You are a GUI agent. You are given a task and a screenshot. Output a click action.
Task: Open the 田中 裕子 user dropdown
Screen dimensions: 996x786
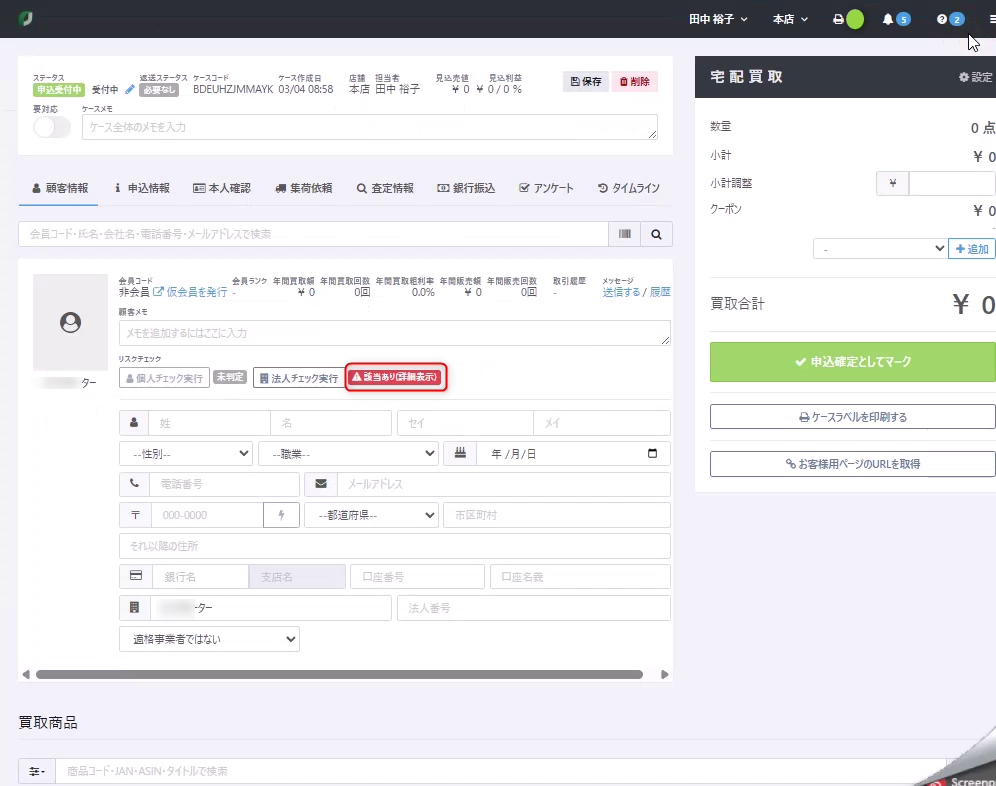(x=718, y=20)
